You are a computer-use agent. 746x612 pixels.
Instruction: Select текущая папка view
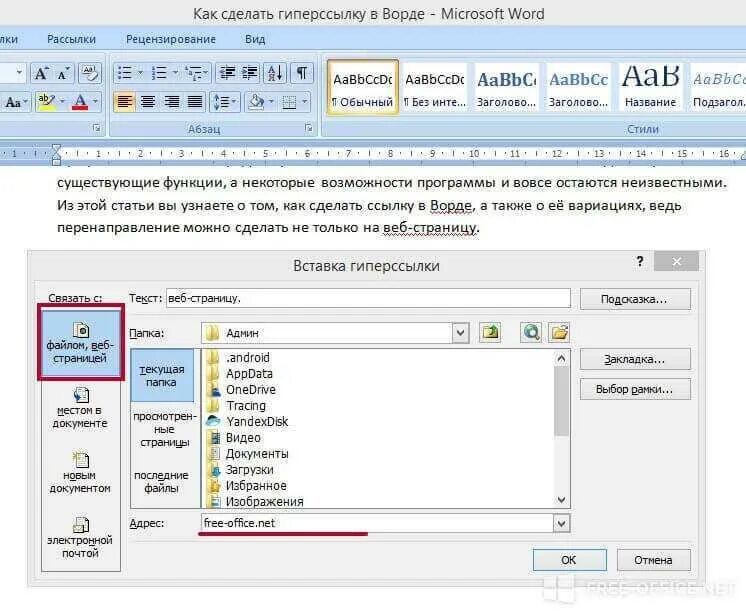pos(162,375)
